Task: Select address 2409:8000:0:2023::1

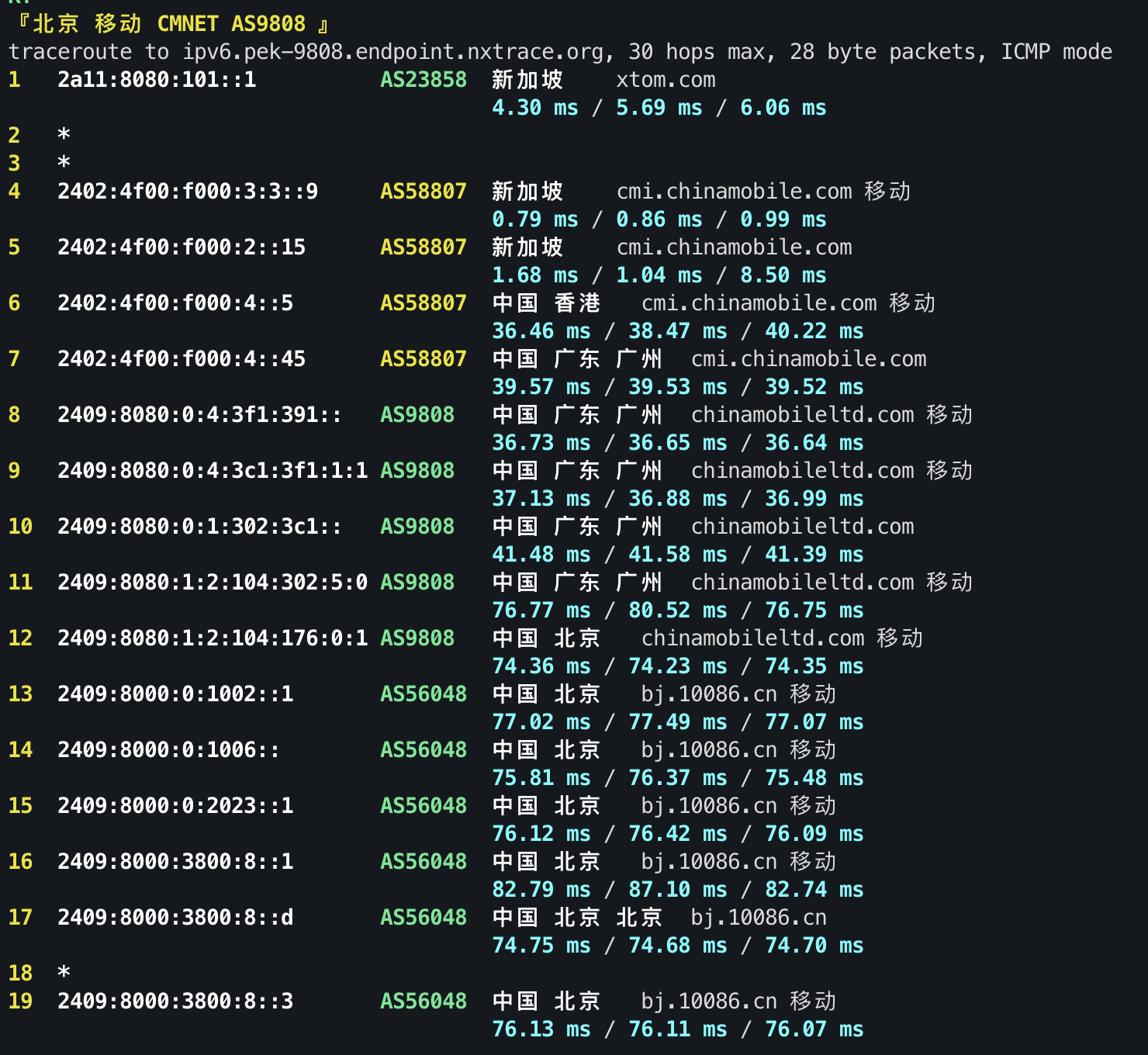Action: tap(175, 806)
